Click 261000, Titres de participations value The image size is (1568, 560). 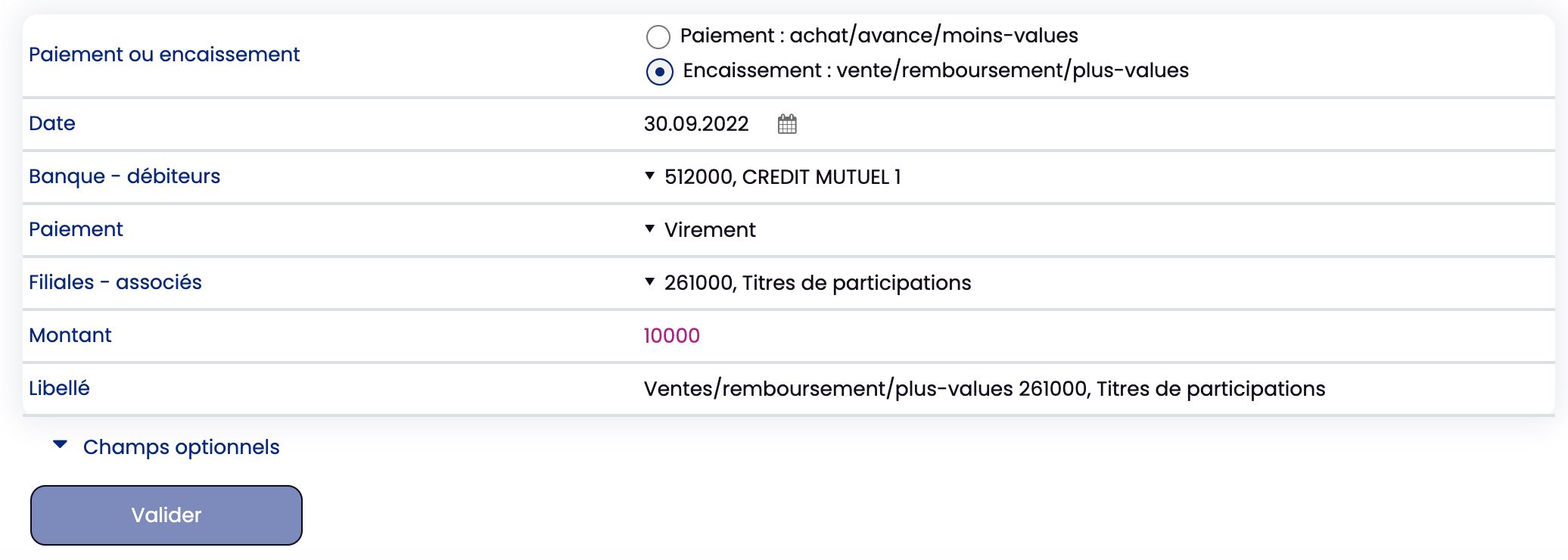point(817,283)
